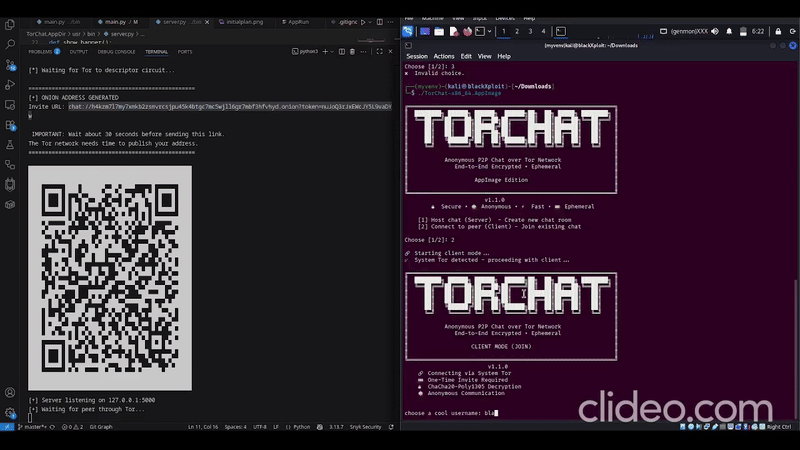Screen dimensions: 800x450
Task: Open the Search view in VS Code
Action: pyautogui.click(x=10, y=44)
